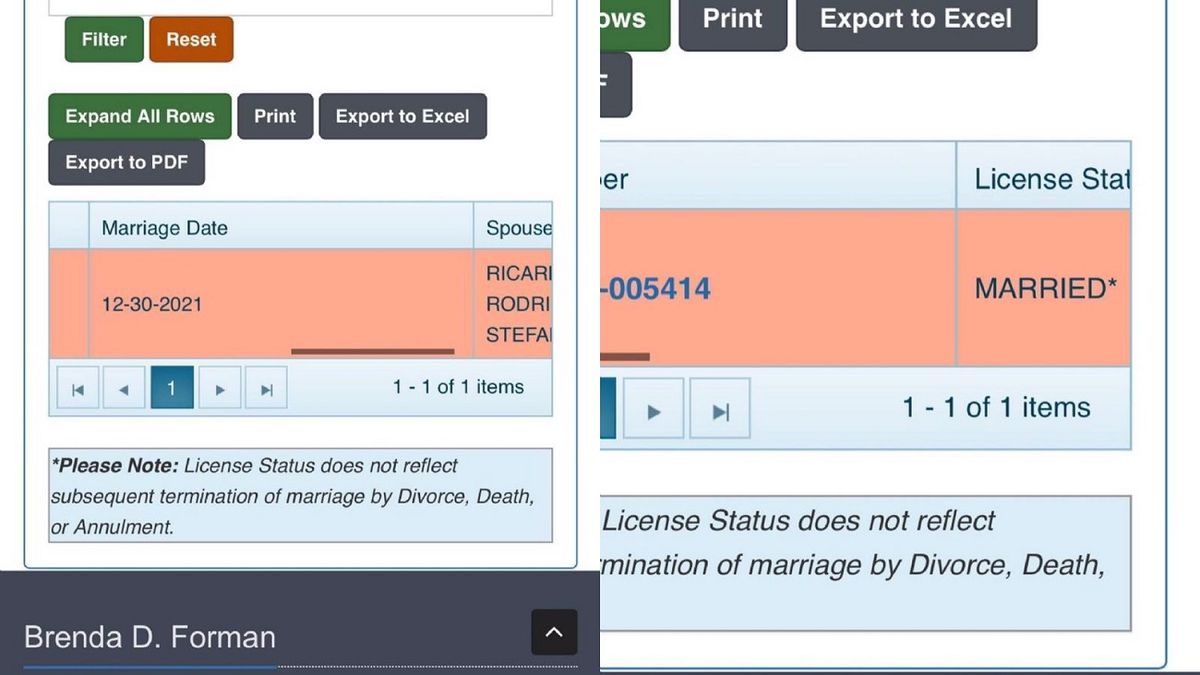Click the larger Export to Excel button
Screen dimensions: 1200x675
pyautogui.click(x=916, y=19)
